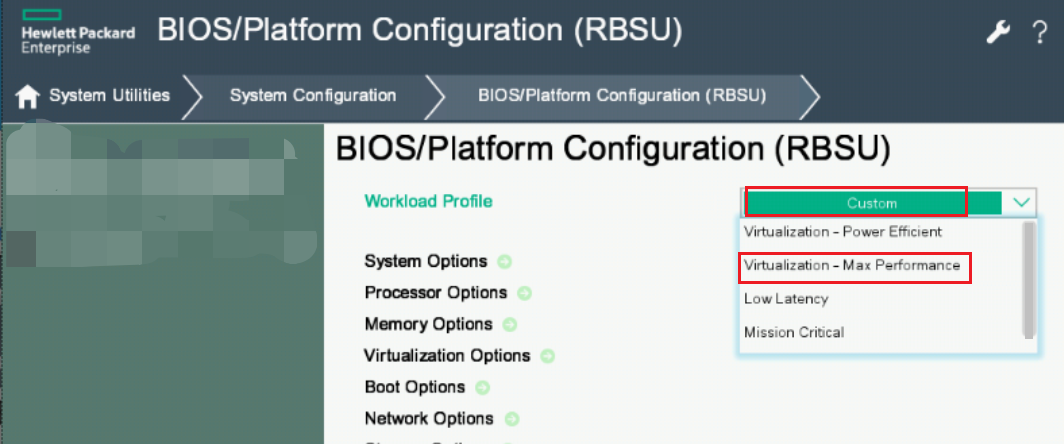This screenshot has height=444, width=1064.
Task: Click the arrow icon beside Memory Options
Action: click(x=510, y=325)
